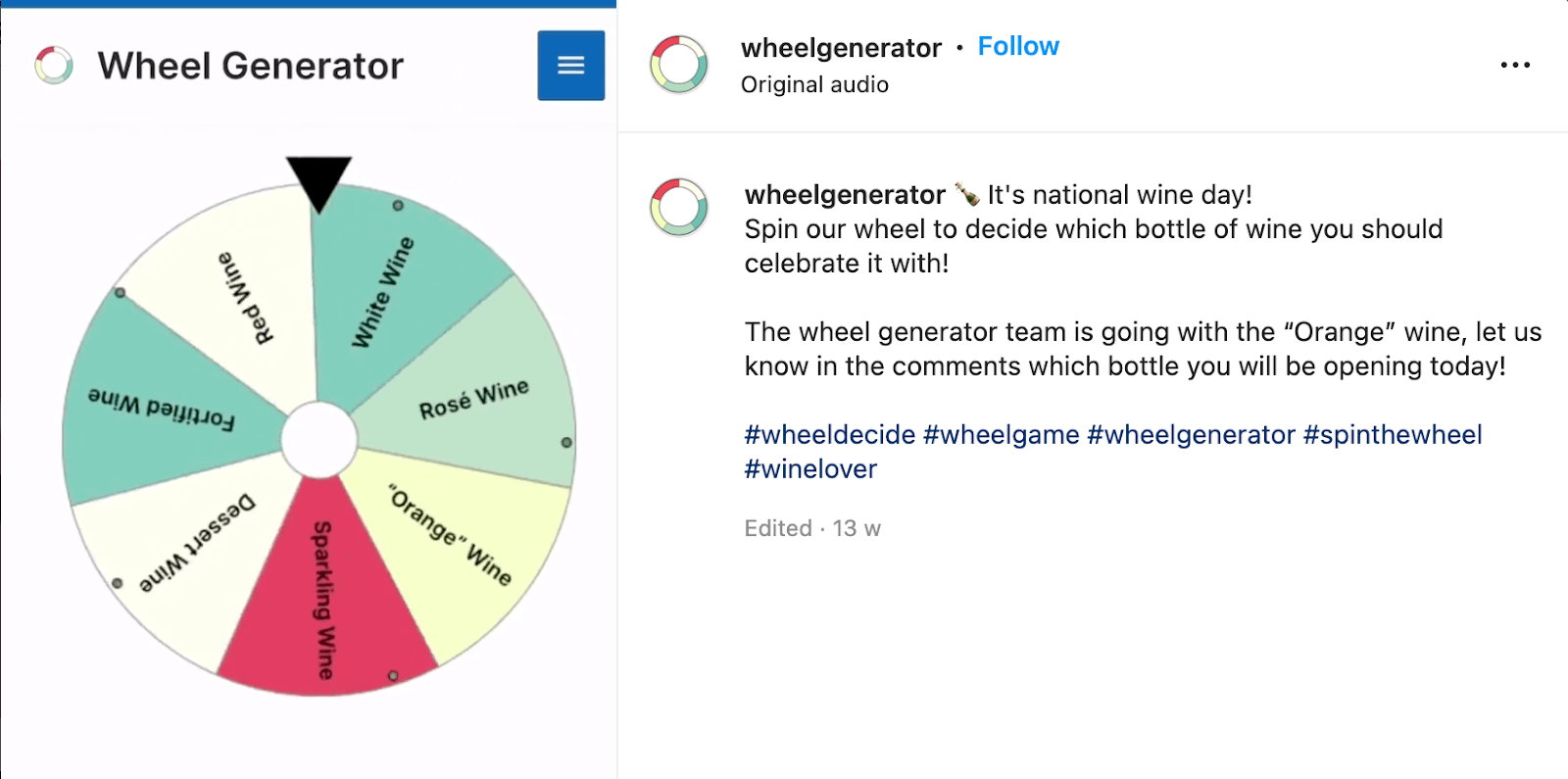Click the white center hub of wheel

coord(318,440)
